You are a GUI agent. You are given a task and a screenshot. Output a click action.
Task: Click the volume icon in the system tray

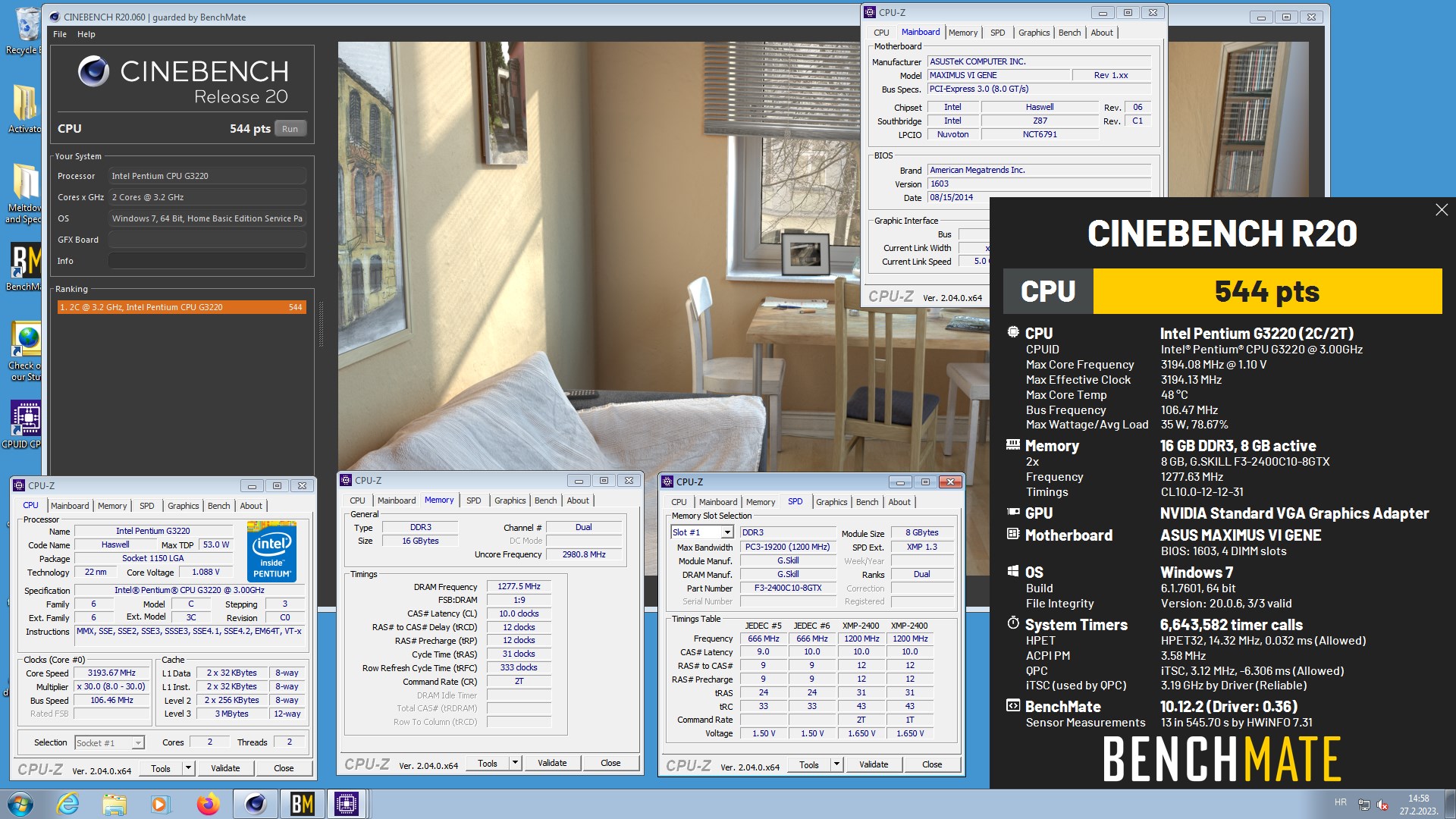1382,805
